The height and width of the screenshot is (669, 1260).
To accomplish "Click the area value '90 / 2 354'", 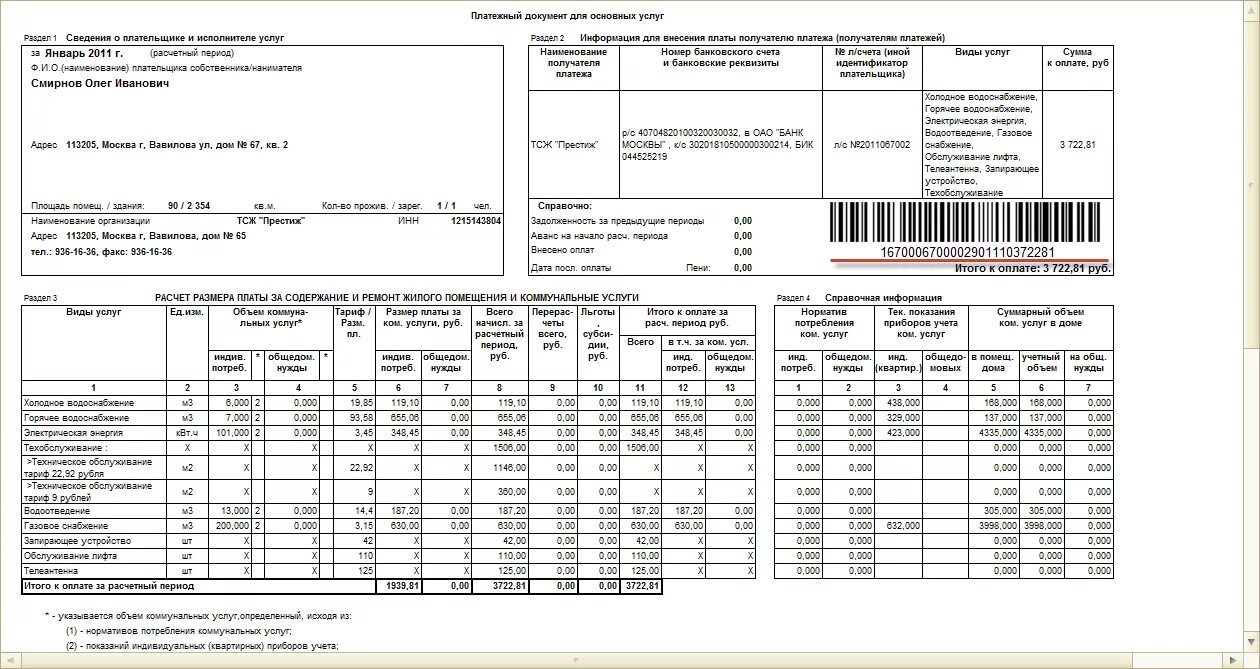I will [x=189, y=206].
